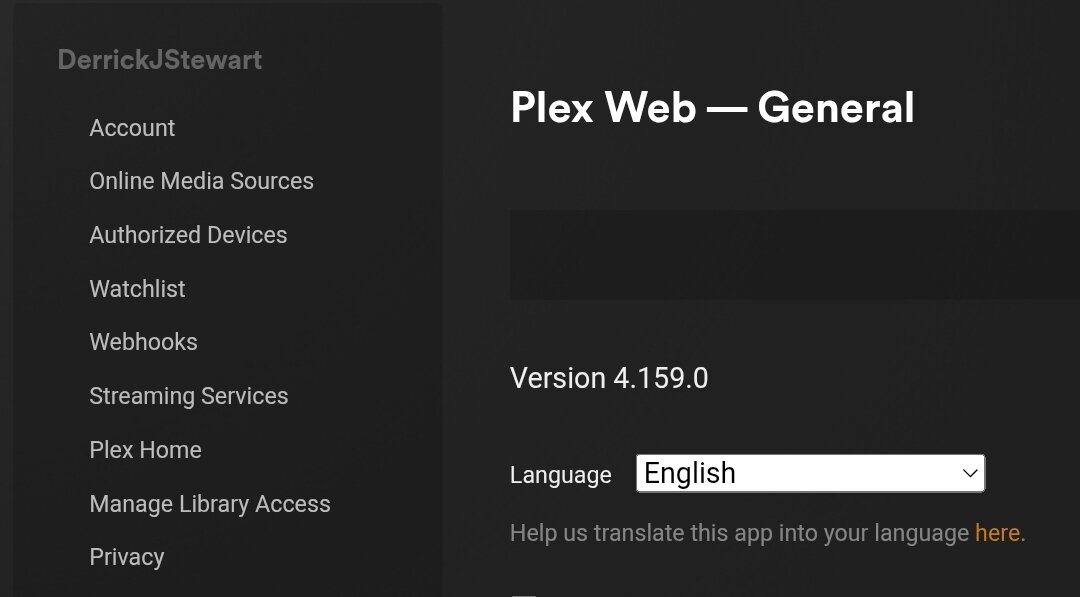This screenshot has width=1080, height=597.
Task: Follow the orange "here" translation link
Action: pyautogui.click(x=997, y=533)
